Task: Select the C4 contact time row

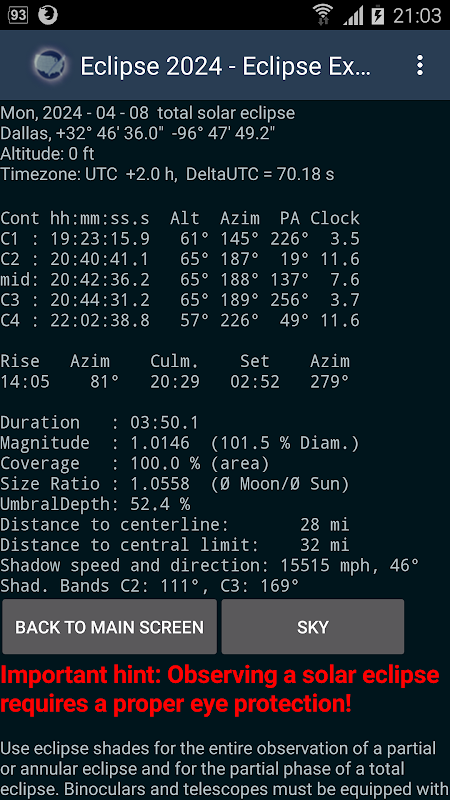Action: pos(180,320)
